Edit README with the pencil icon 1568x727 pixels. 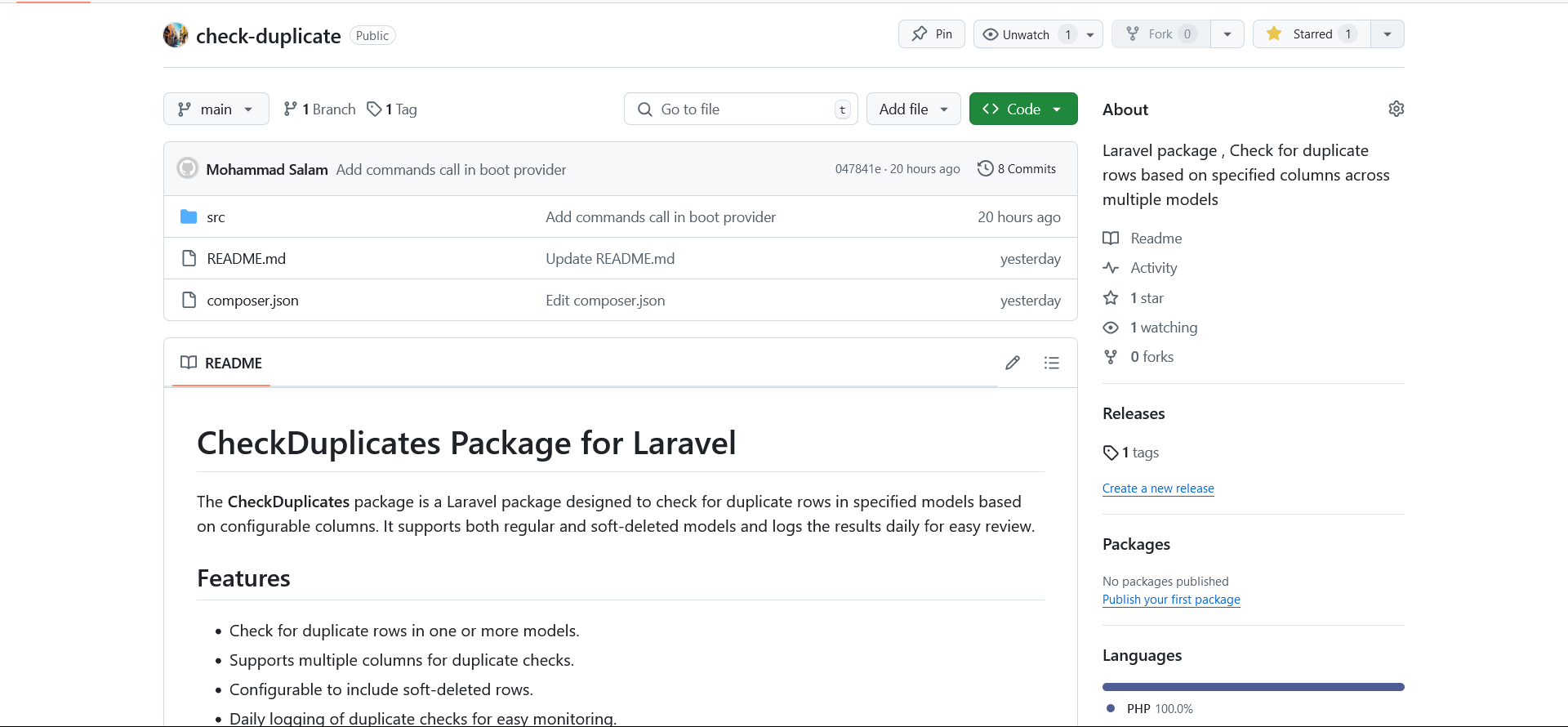click(1013, 363)
